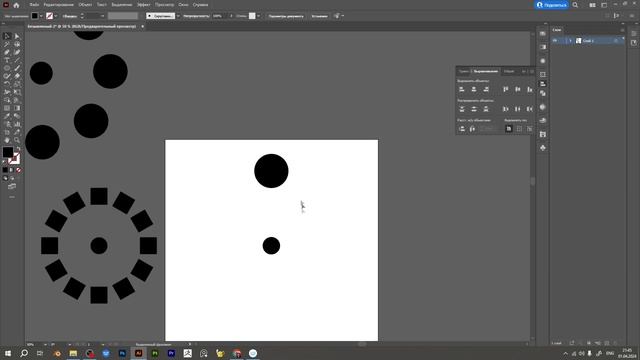Select Align to Key Object option

point(529,129)
